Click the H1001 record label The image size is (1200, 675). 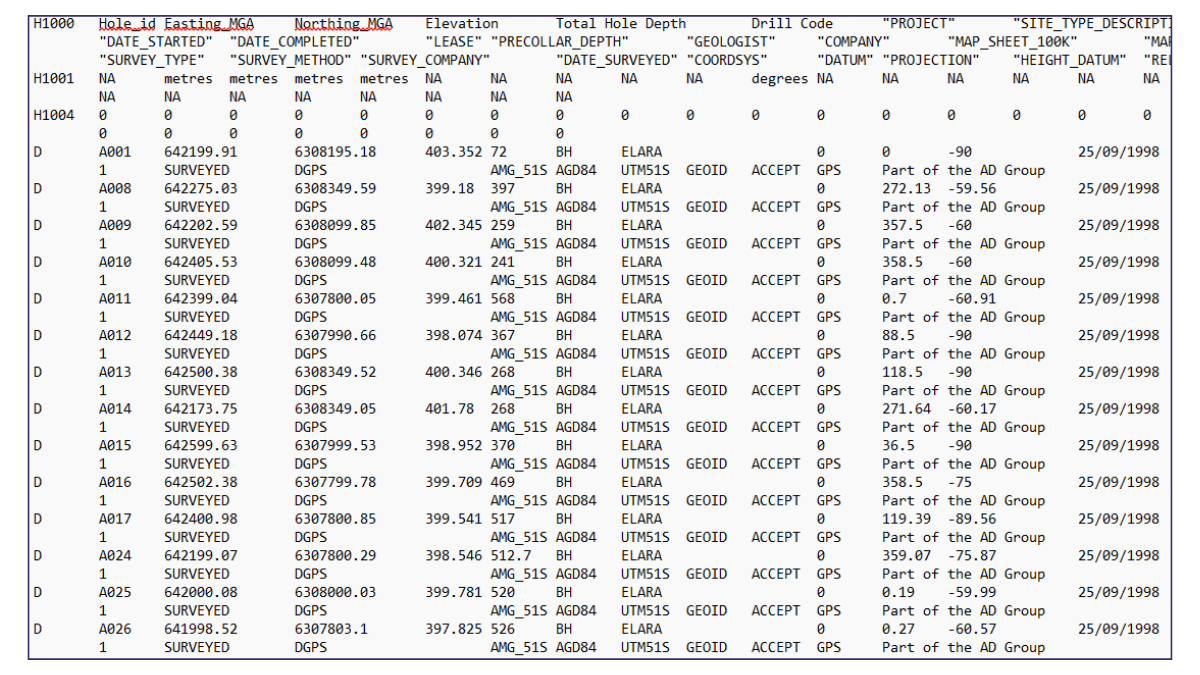click(53, 79)
